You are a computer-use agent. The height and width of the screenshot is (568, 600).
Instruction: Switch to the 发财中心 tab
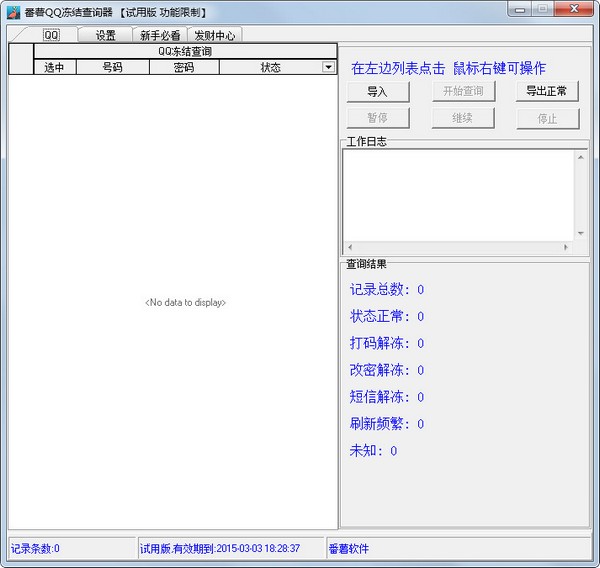tap(214, 35)
